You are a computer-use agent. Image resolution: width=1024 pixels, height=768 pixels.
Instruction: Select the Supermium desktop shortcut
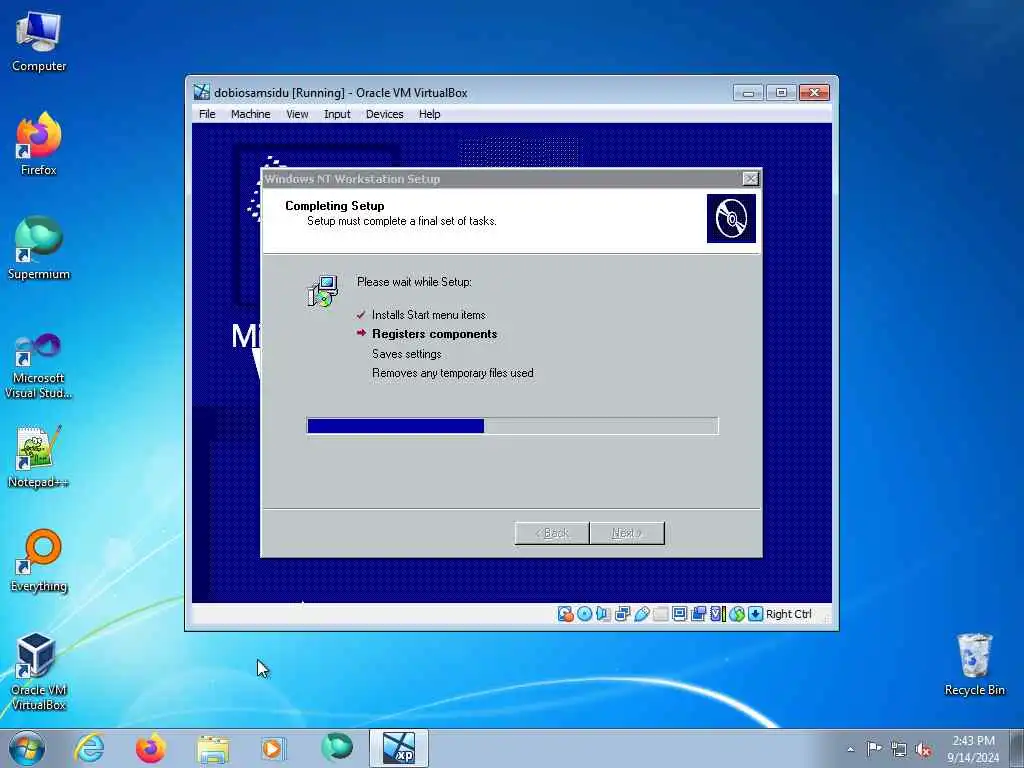coord(39,248)
